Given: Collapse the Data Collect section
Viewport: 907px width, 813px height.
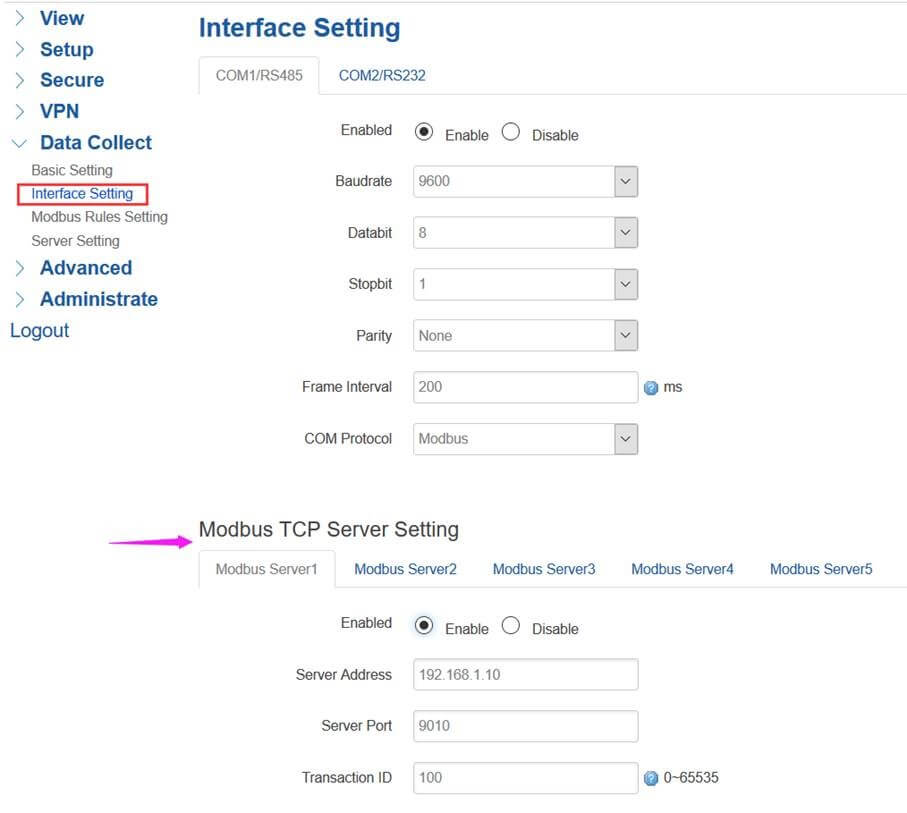Looking at the screenshot, I should [95, 142].
